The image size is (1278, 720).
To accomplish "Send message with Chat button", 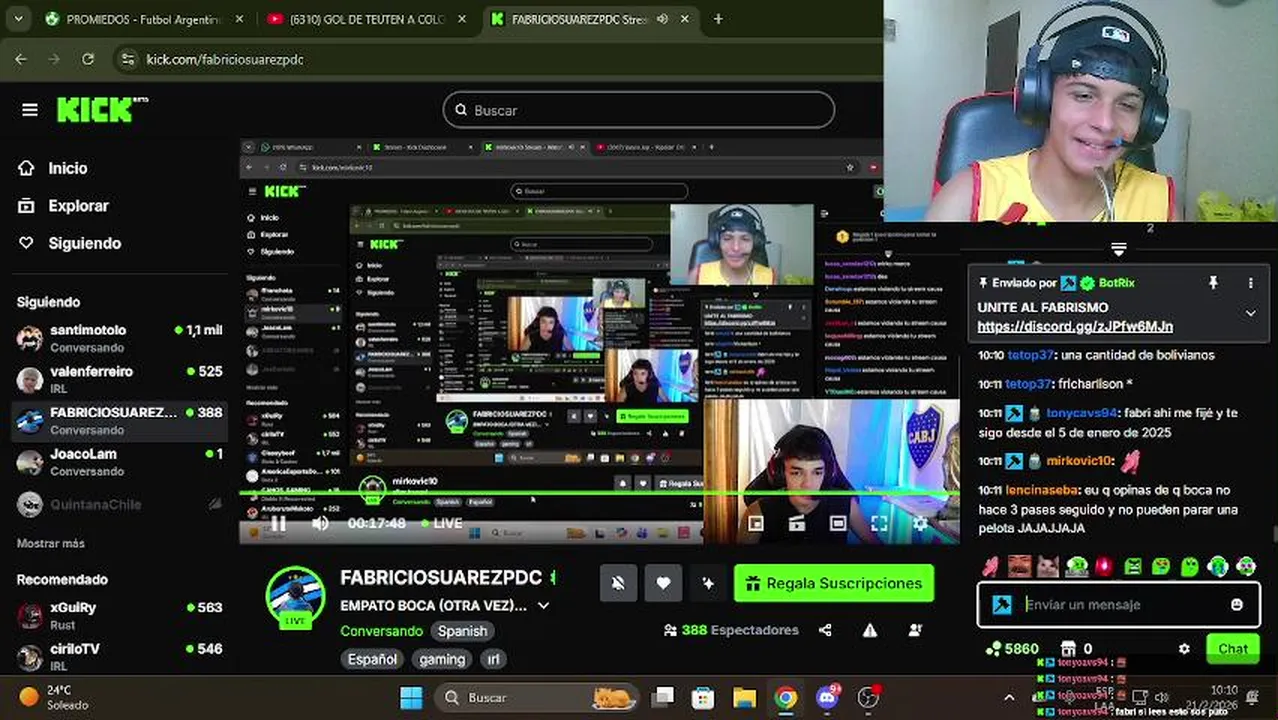I will [x=1232, y=649].
